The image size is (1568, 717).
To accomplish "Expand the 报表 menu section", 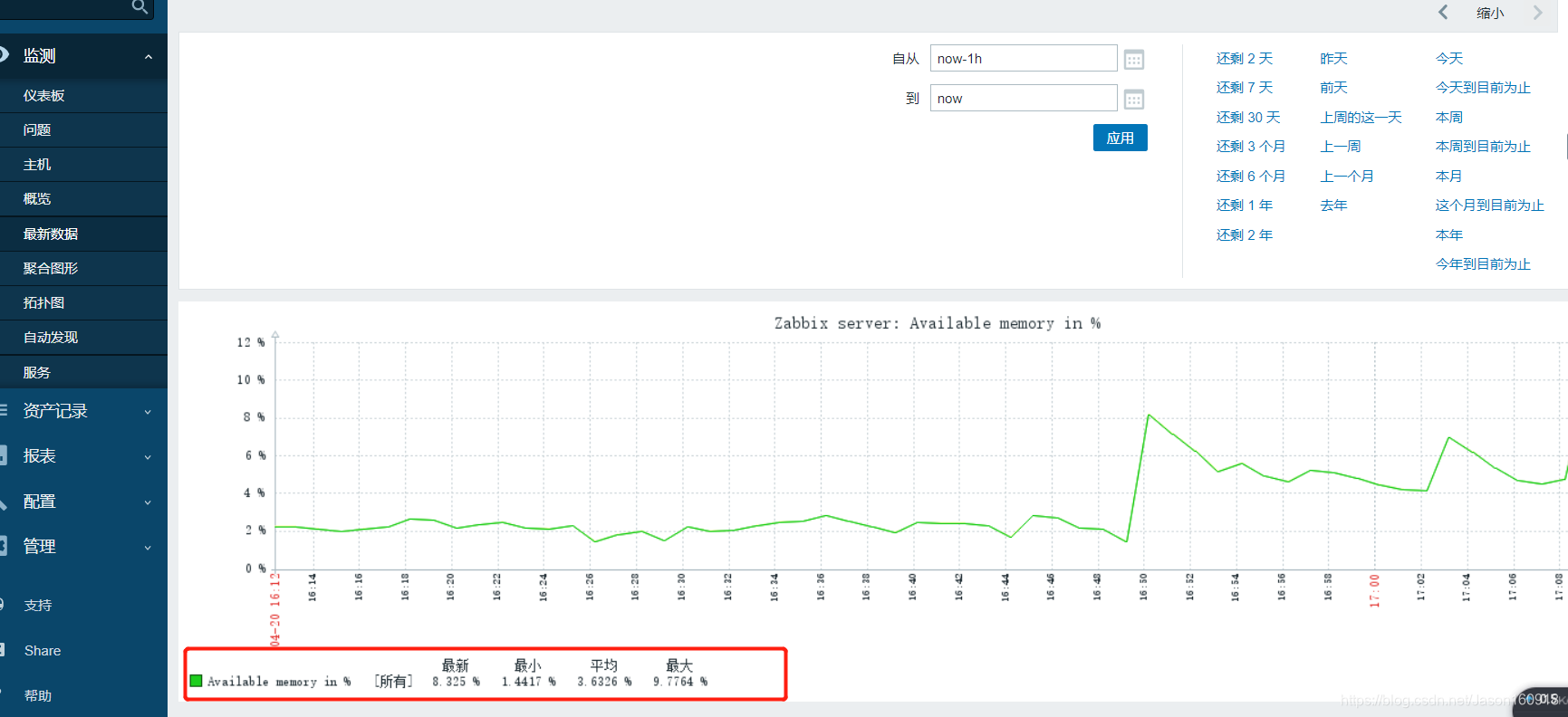I will 148,457.
